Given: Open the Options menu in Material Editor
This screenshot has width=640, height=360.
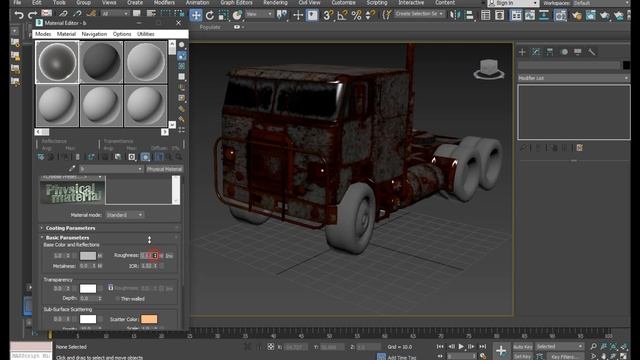Looking at the screenshot, I should tap(122, 34).
